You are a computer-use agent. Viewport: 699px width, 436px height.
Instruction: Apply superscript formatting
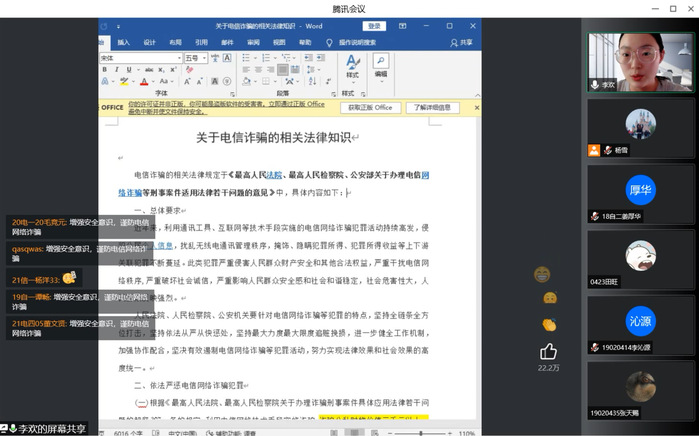pos(173,70)
